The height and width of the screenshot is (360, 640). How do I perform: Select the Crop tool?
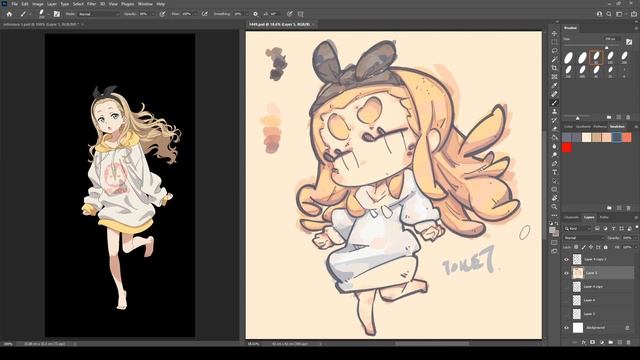coord(554,68)
